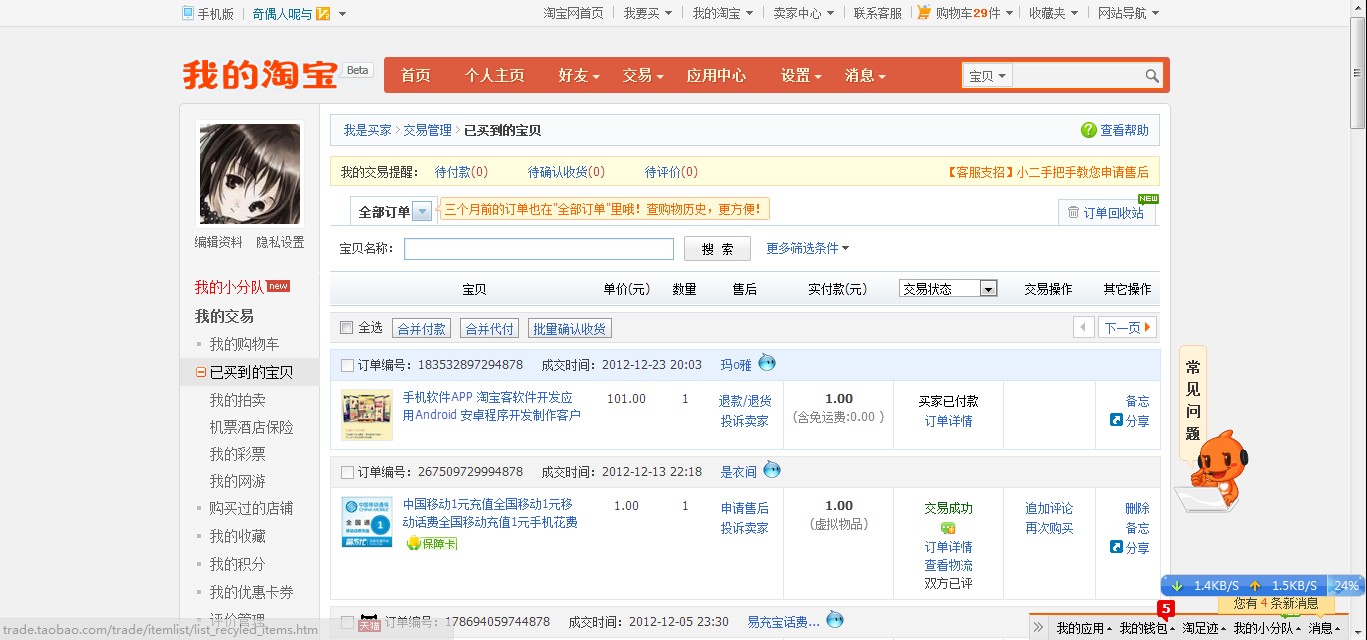Screen dimensions: 1367x640
Task: Click Wangwang icon next to 易充宝话费
Action: (x=835, y=620)
